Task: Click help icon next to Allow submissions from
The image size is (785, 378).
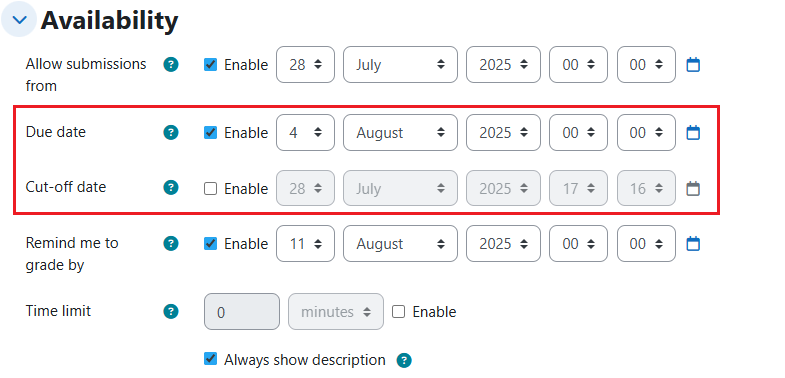Action: tap(171, 65)
